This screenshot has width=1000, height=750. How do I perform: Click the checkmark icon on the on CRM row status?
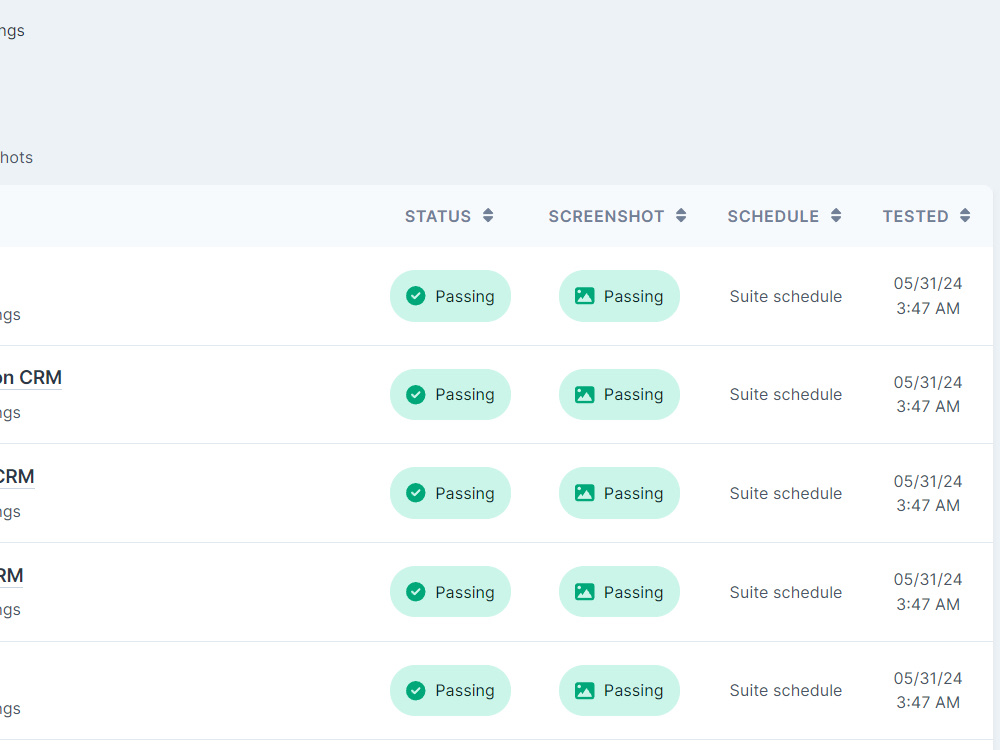click(x=415, y=394)
